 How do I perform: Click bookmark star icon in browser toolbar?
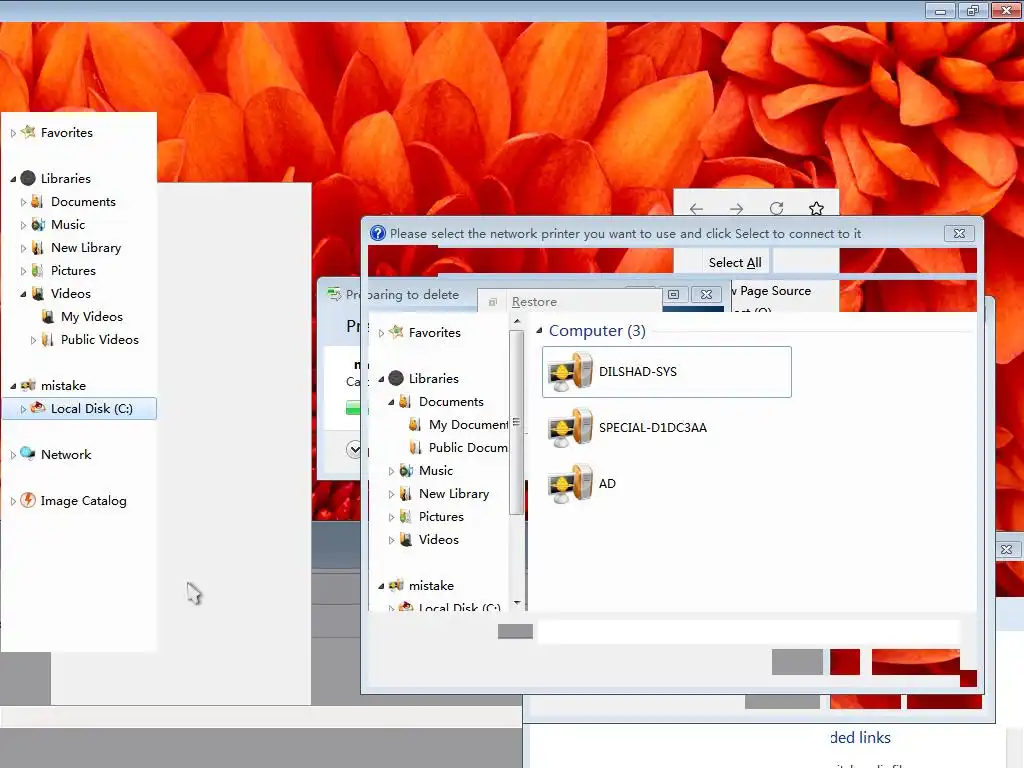tap(816, 208)
